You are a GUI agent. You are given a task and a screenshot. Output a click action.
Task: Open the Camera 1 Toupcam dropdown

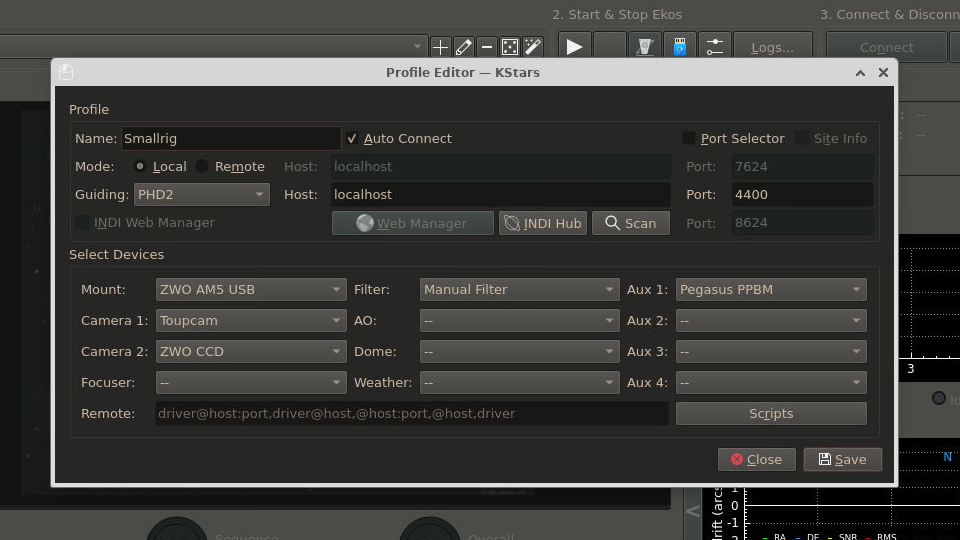click(x=251, y=320)
